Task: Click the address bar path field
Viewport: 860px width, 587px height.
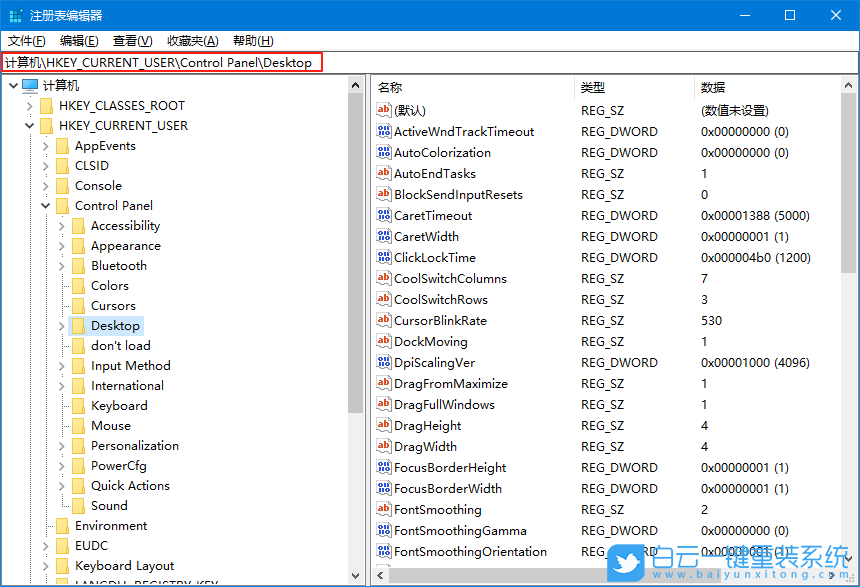Action: pos(200,62)
